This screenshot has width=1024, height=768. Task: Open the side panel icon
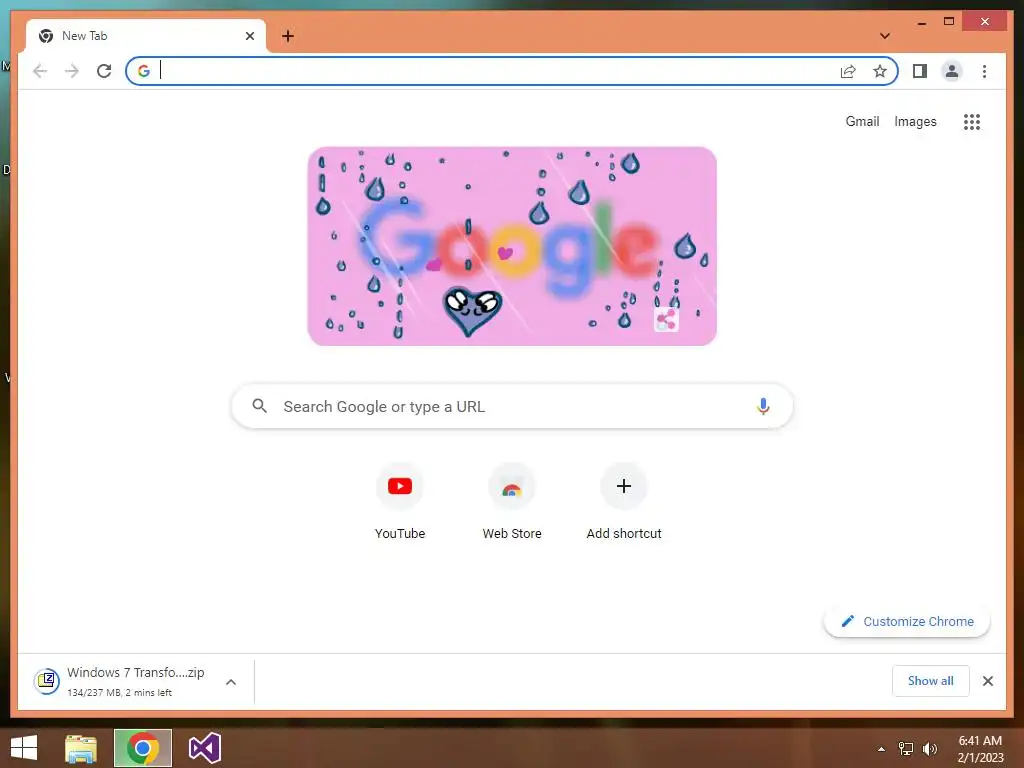point(920,71)
